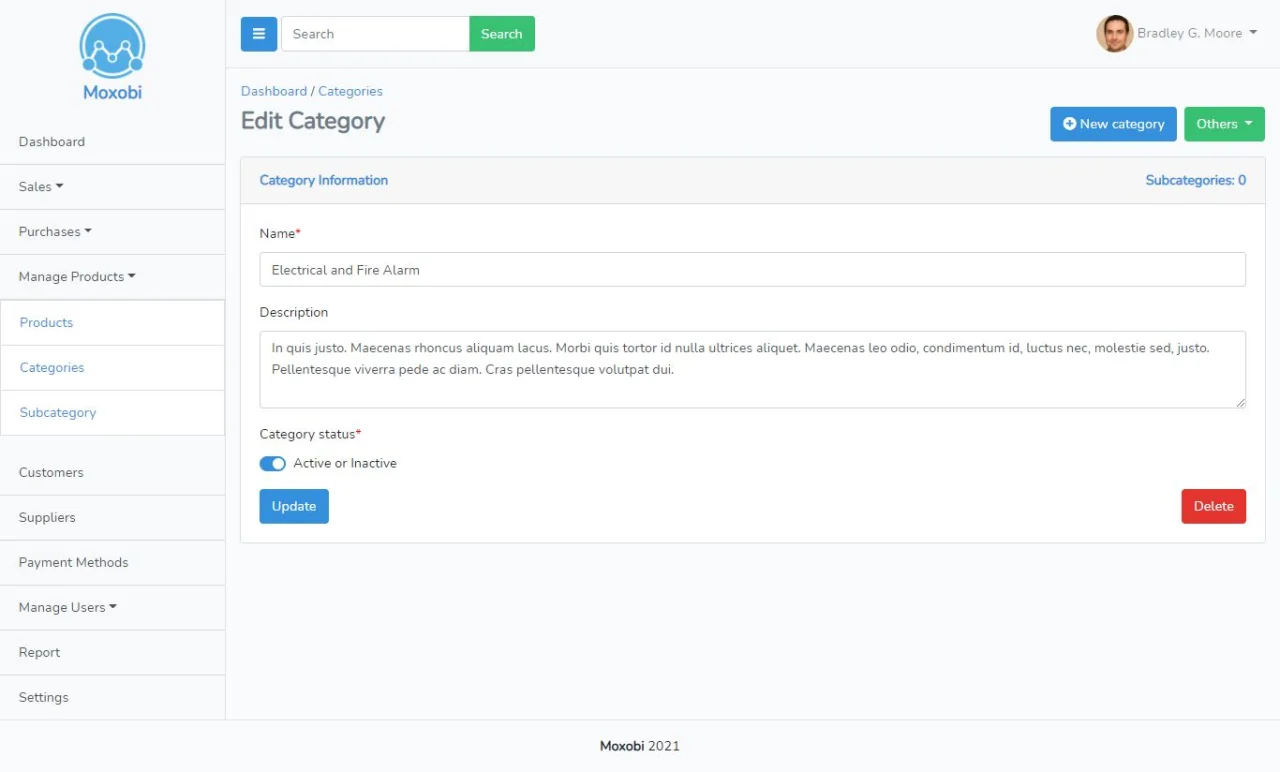1280x772 pixels.
Task: Open Products submenu item
Action: (112, 323)
